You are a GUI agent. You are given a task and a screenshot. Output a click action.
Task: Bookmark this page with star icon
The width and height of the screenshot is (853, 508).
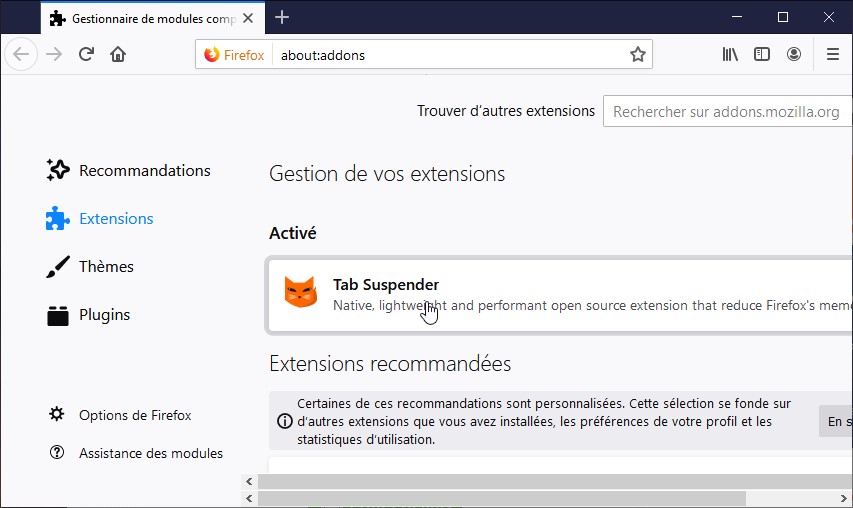click(x=638, y=55)
